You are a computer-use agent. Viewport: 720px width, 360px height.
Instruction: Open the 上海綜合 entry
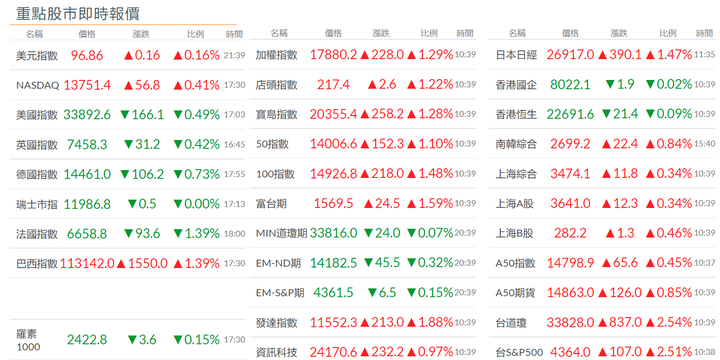516,174
